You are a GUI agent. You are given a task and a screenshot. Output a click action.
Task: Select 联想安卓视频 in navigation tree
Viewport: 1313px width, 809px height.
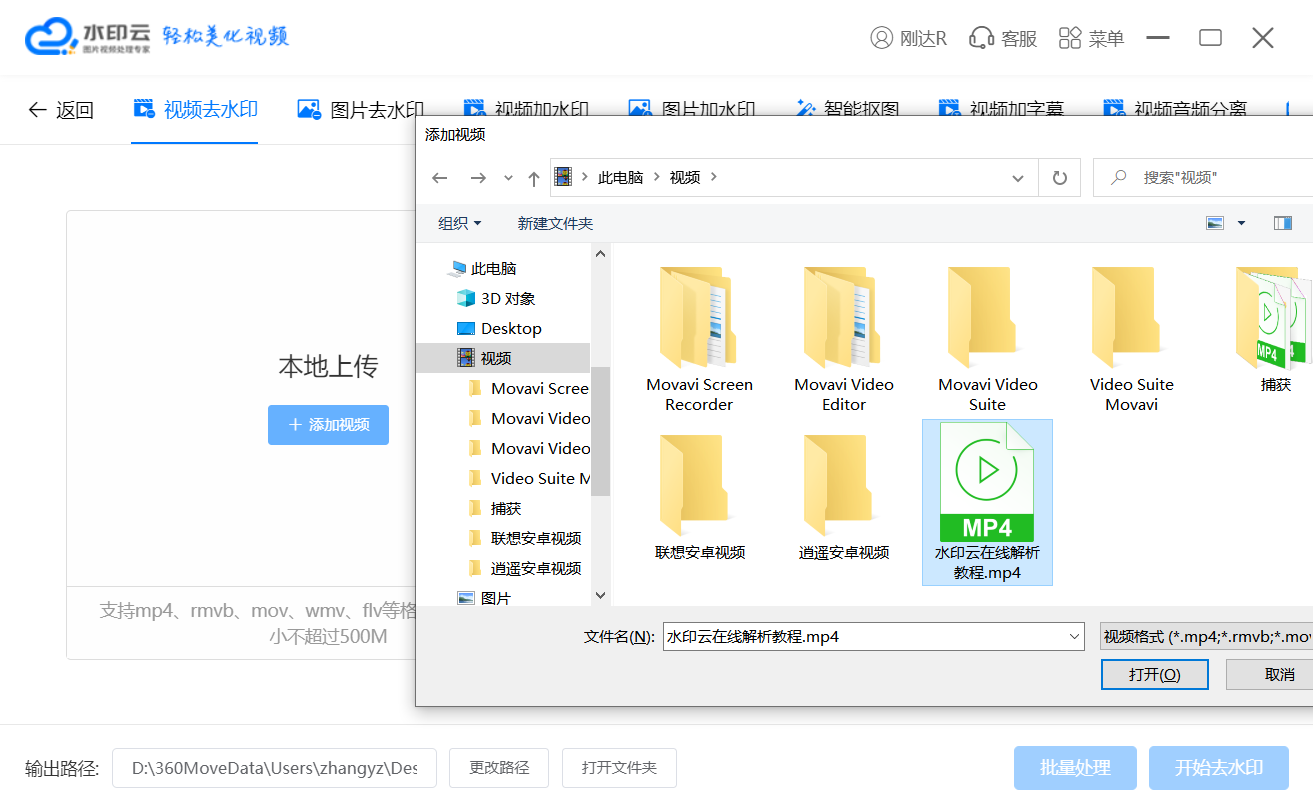point(525,538)
